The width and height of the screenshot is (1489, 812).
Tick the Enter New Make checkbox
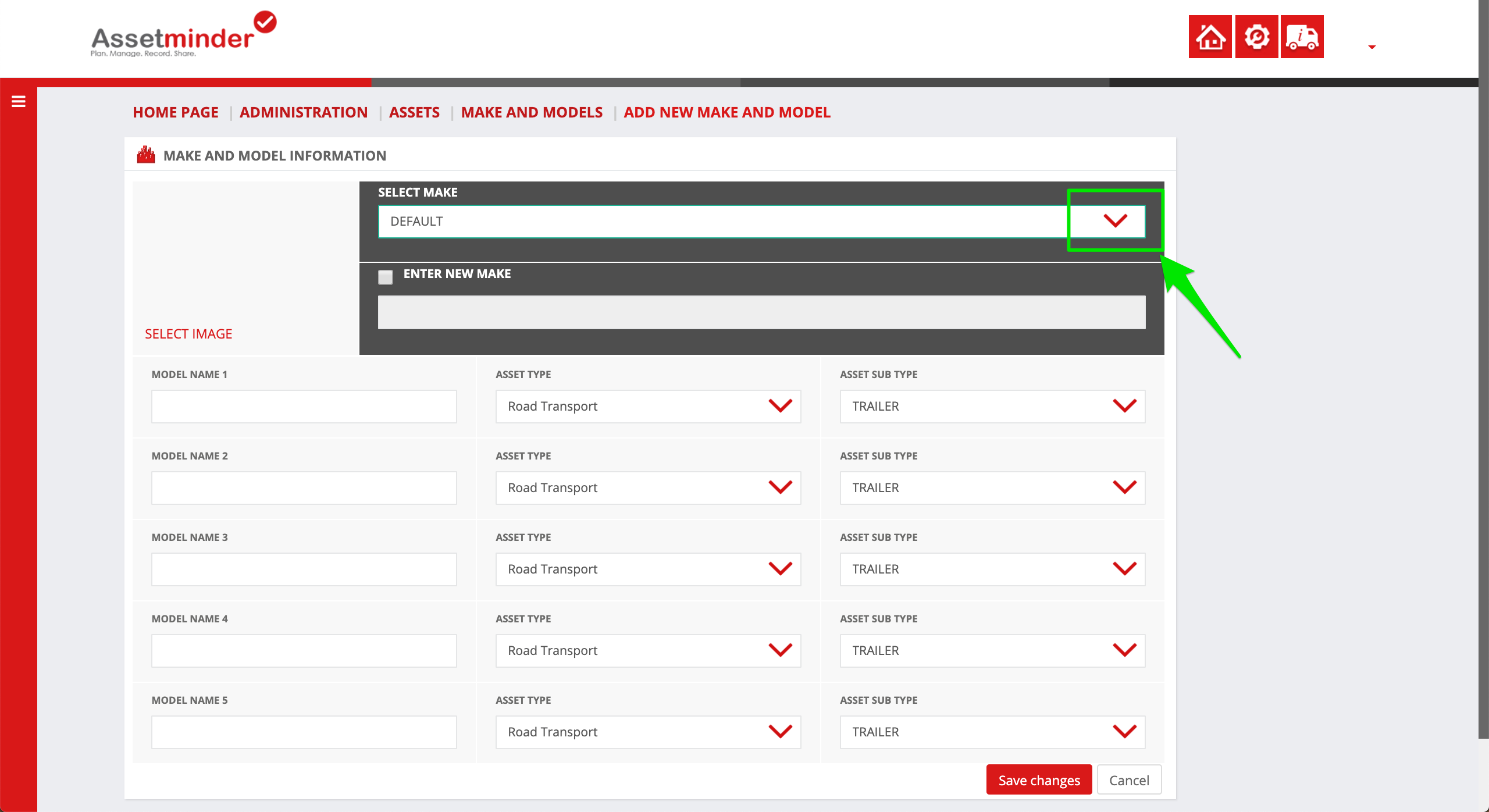[x=386, y=277]
